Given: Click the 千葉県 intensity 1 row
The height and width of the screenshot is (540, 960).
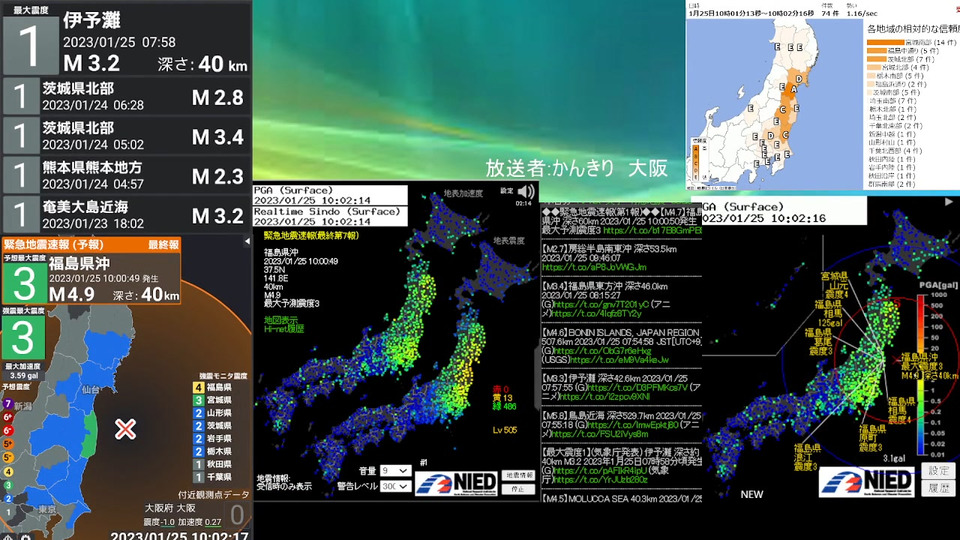Looking at the screenshot, I should click(213, 477).
